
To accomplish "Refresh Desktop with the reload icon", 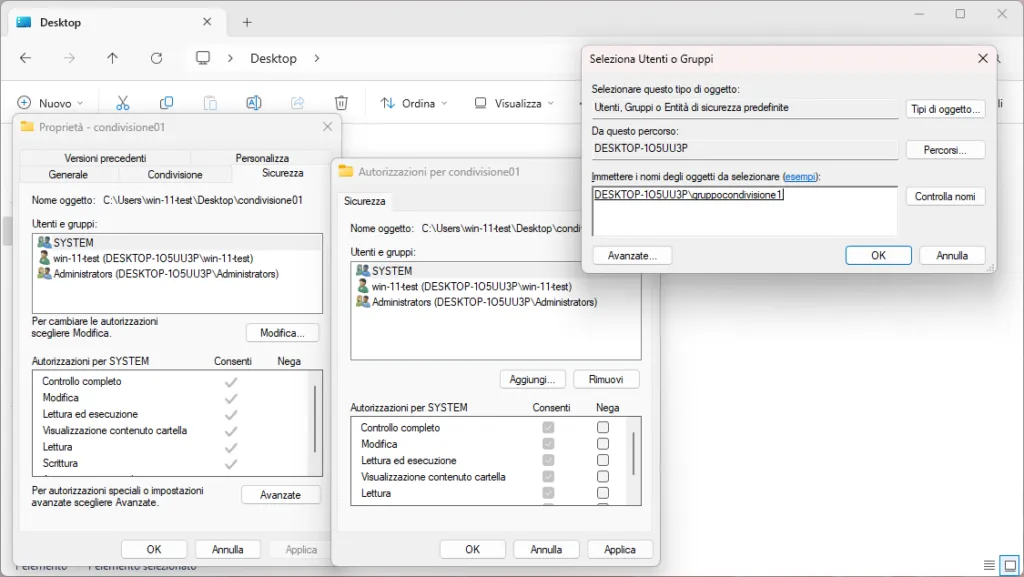I will tap(156, 58).
